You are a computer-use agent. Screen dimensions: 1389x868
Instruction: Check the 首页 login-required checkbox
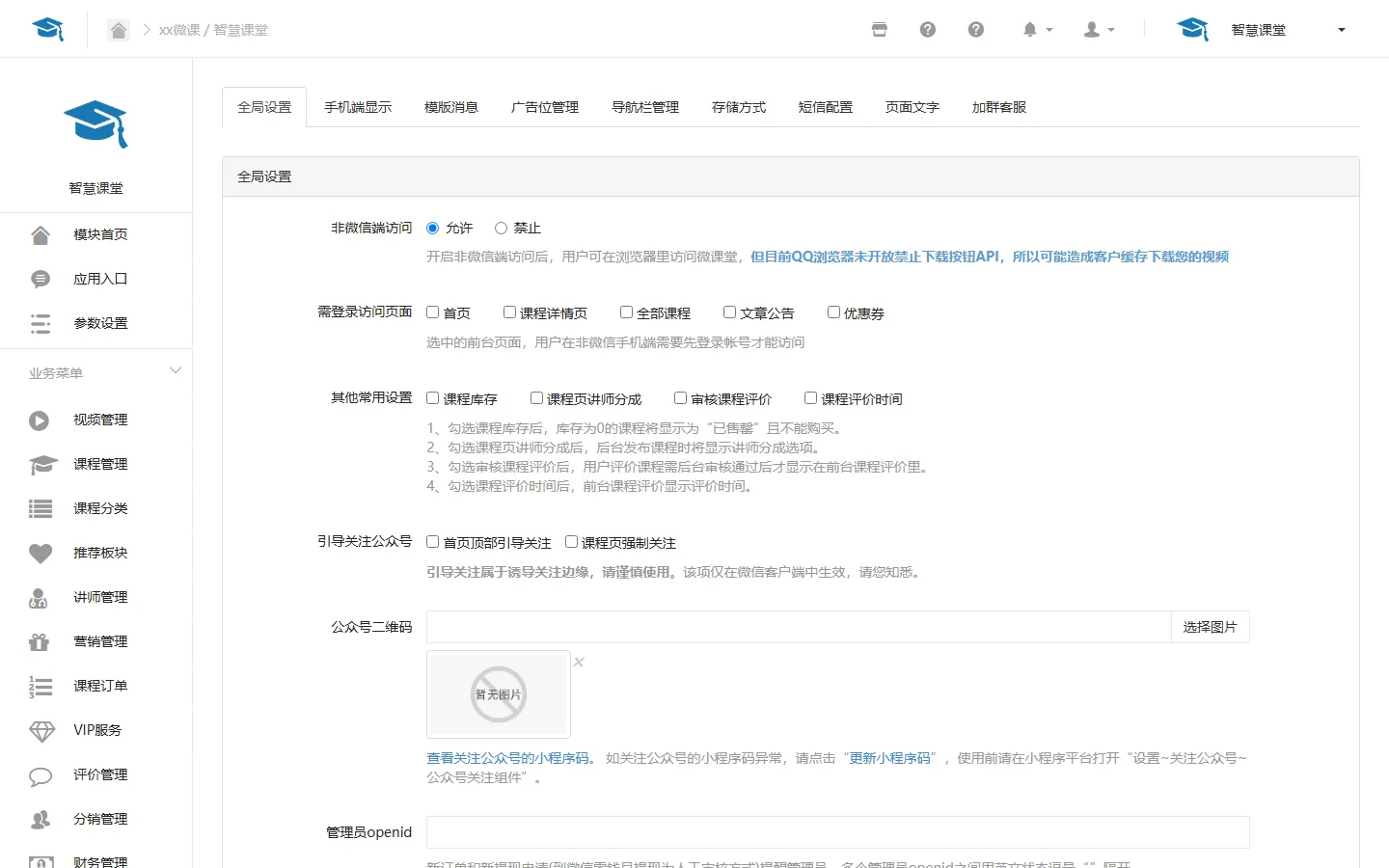[x=433, y=312]
